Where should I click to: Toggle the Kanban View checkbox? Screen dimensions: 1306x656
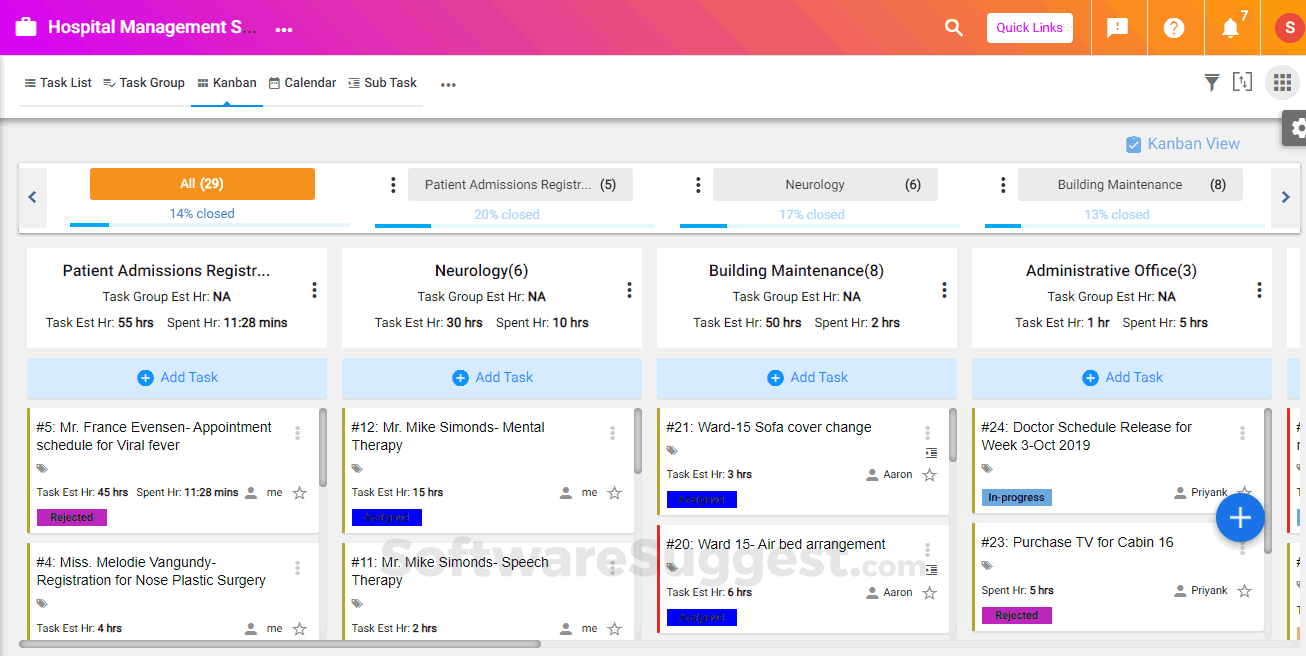(x=1134, y=144)
